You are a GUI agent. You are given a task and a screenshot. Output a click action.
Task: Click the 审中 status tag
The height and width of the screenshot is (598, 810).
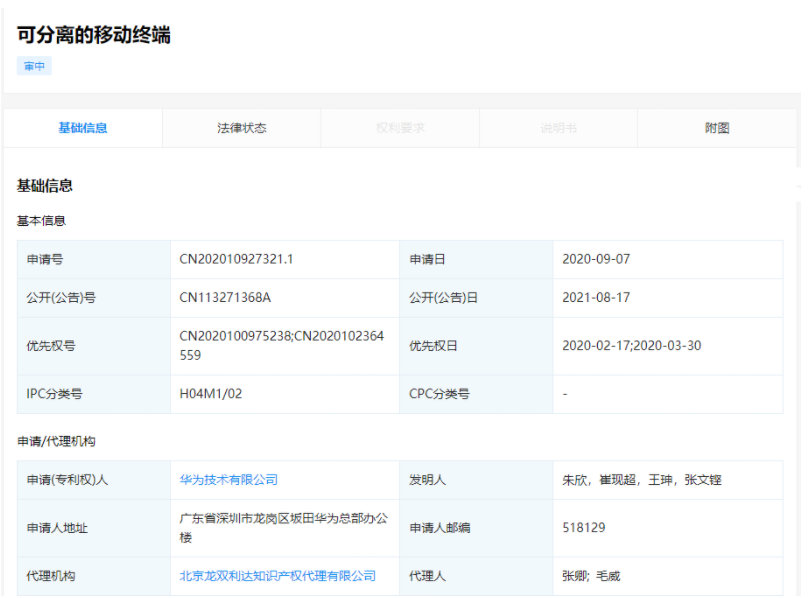[x=34, y=66]
